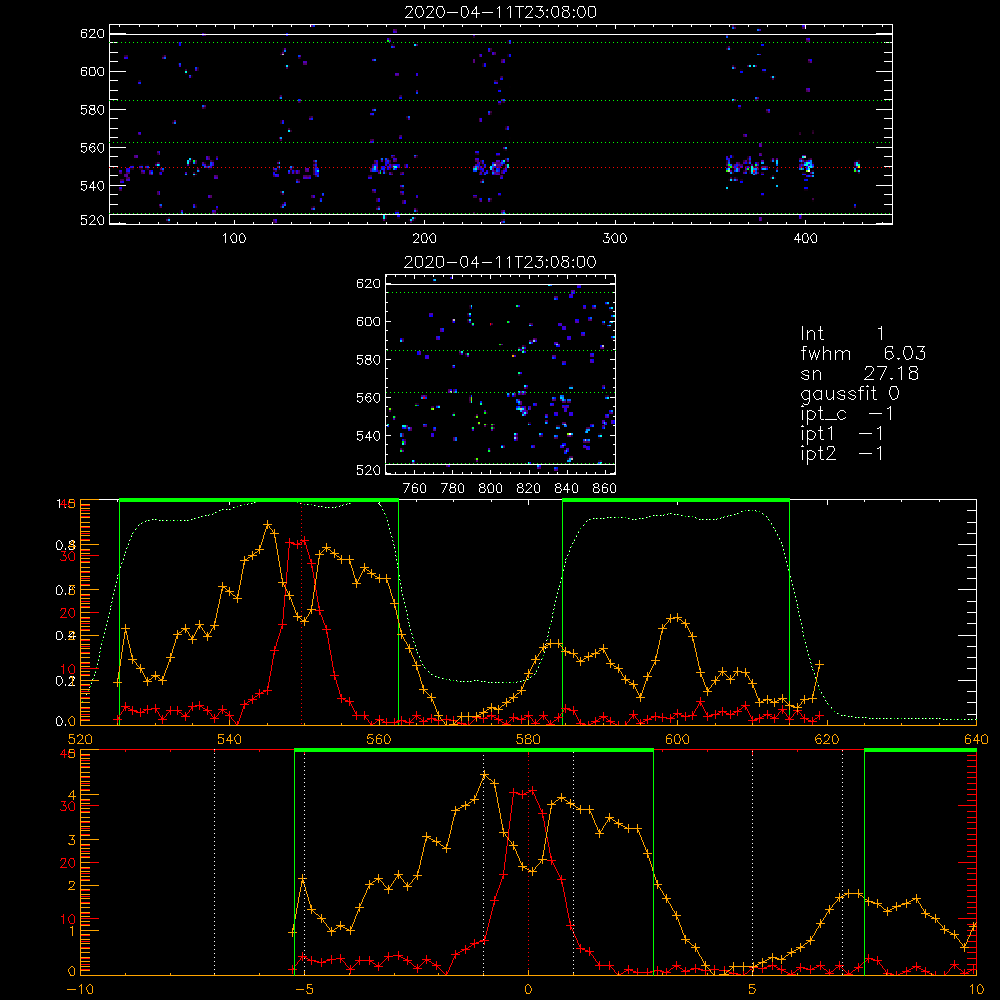Click x-axis label 820 on middle plot

click(x=529, y=489)
